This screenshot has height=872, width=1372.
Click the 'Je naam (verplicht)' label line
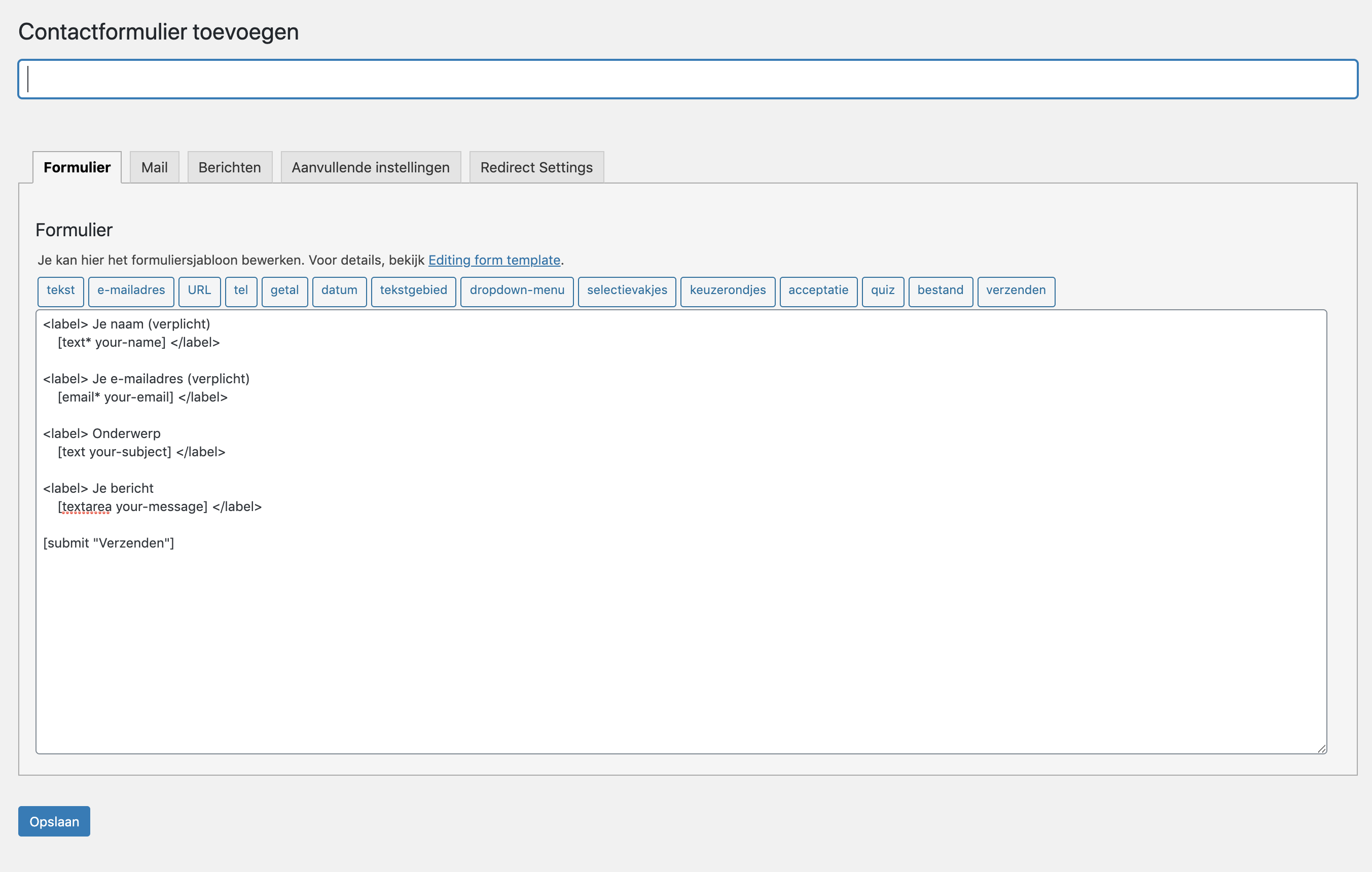[126, 324]
